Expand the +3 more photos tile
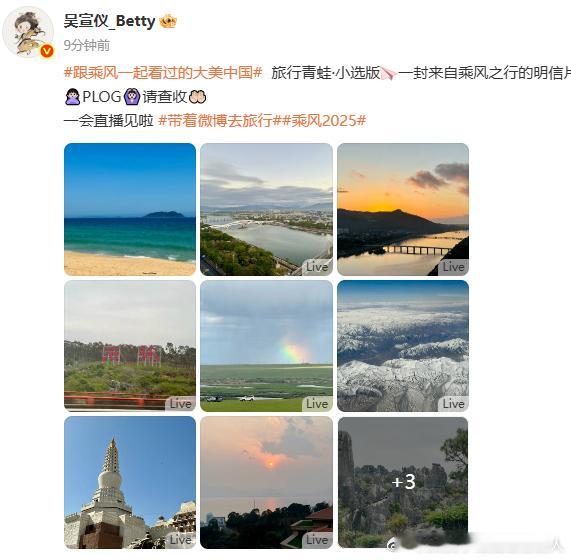The height and width of the screenshot is (560, 571). (x=403, y=482)
